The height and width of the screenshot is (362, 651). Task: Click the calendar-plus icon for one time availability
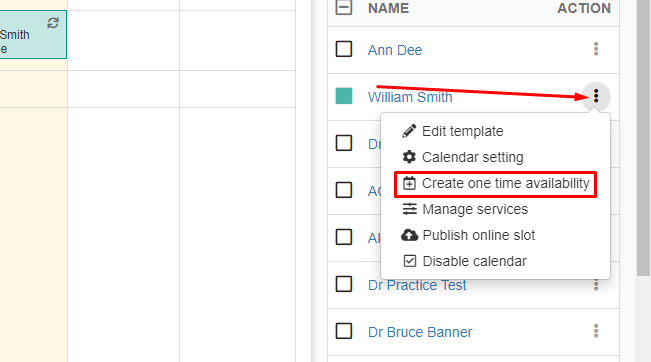tap(409, 183)
